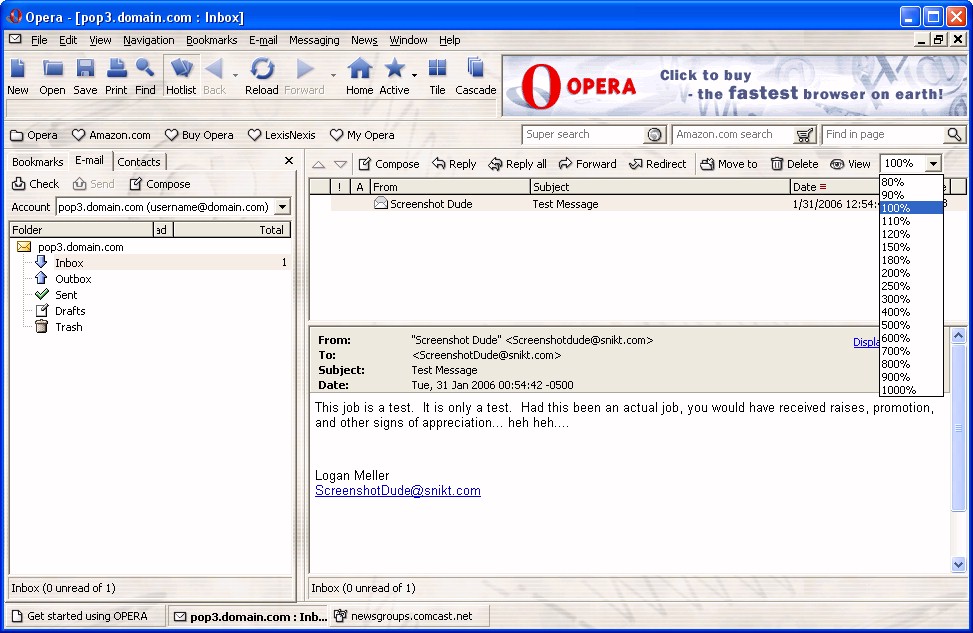Screen dimensions: 973x633
Task: Select 200% in the zoom list
Action: pyautogui.click(x=911, y=273)
